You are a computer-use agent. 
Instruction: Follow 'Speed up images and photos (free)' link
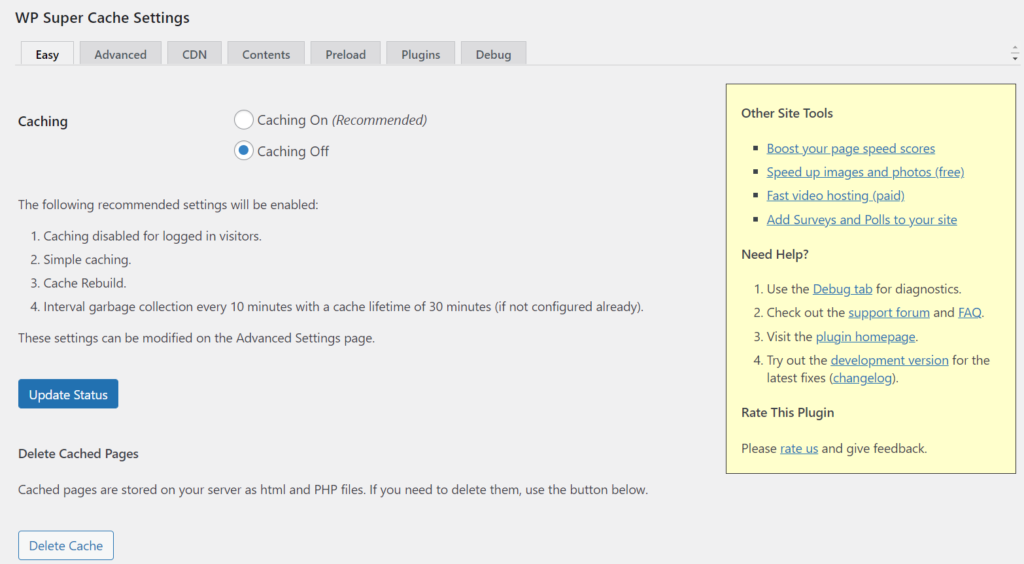865,172
